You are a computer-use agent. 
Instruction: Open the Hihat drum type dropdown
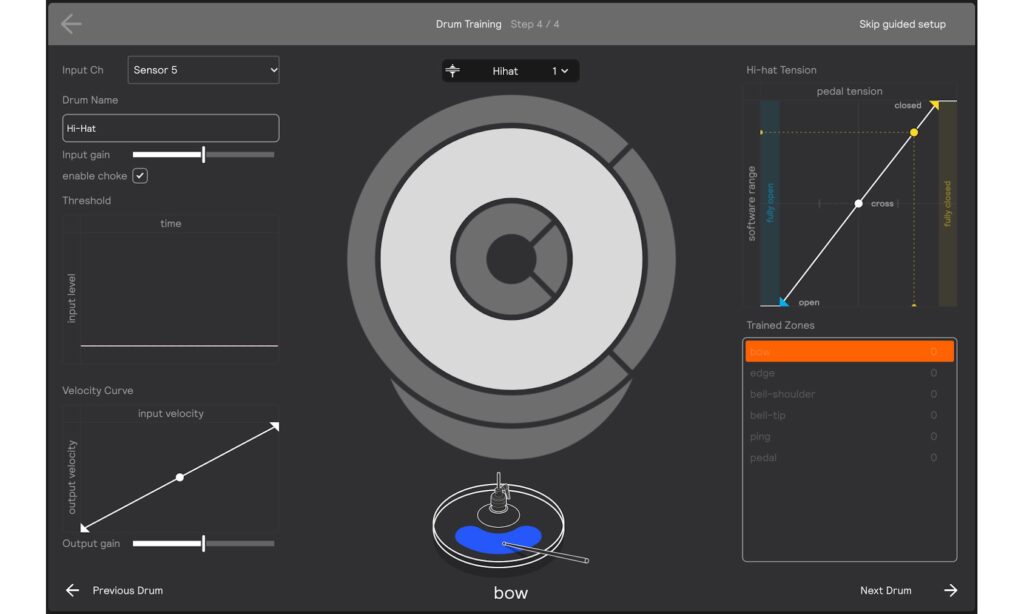tap(505, 71)
